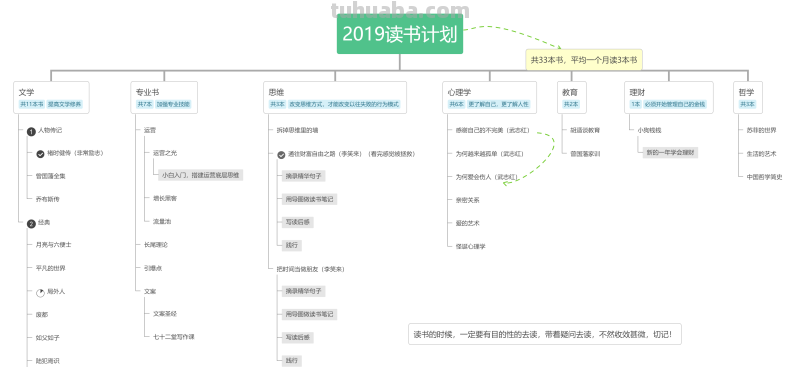Select the 曾国藩全集 node
Screen dimensions: 800x367
tap(51, 176)
